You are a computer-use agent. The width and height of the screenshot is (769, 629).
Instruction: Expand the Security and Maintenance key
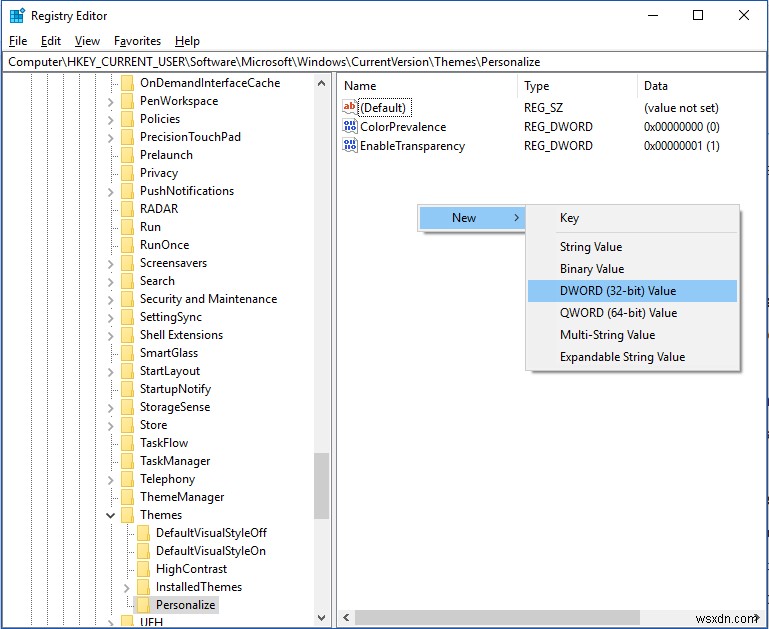111,300
